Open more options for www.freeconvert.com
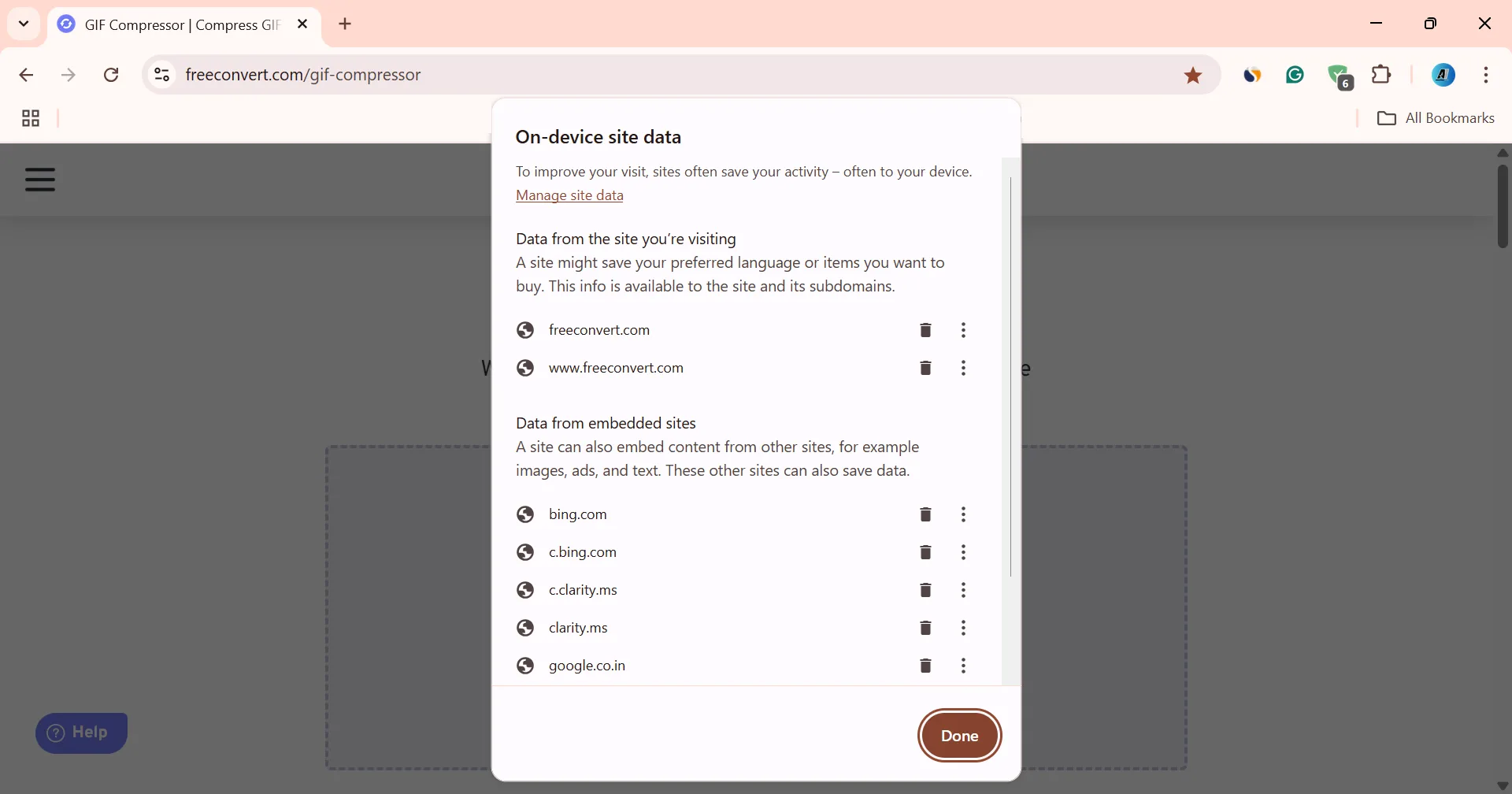1512x794 pixels. click(x=964, y=368)
